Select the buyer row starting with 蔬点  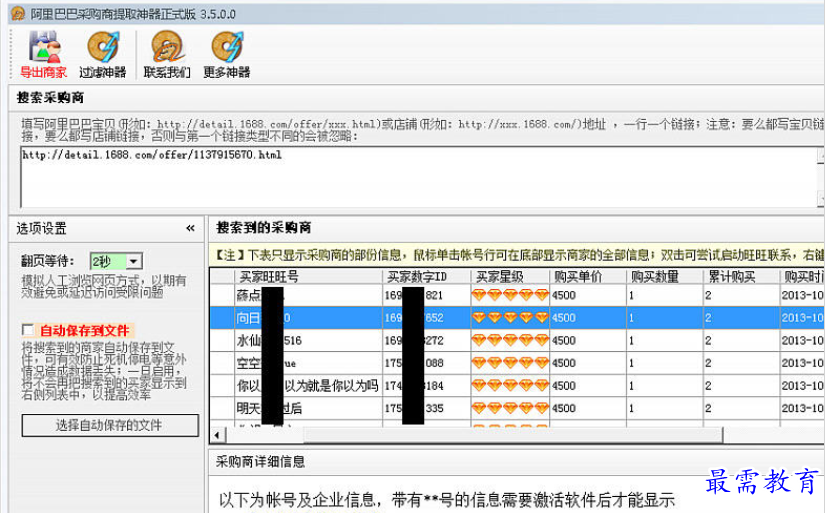point(517,295)
